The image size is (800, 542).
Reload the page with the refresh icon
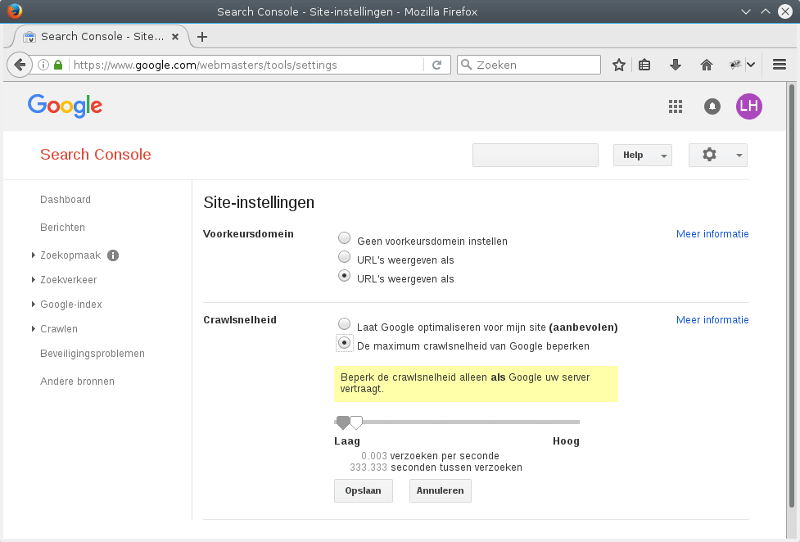[437, 65]
